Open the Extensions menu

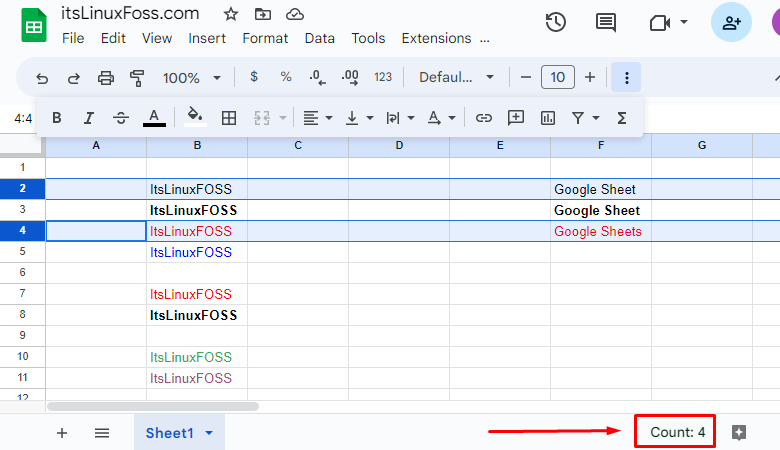[436, 38]
